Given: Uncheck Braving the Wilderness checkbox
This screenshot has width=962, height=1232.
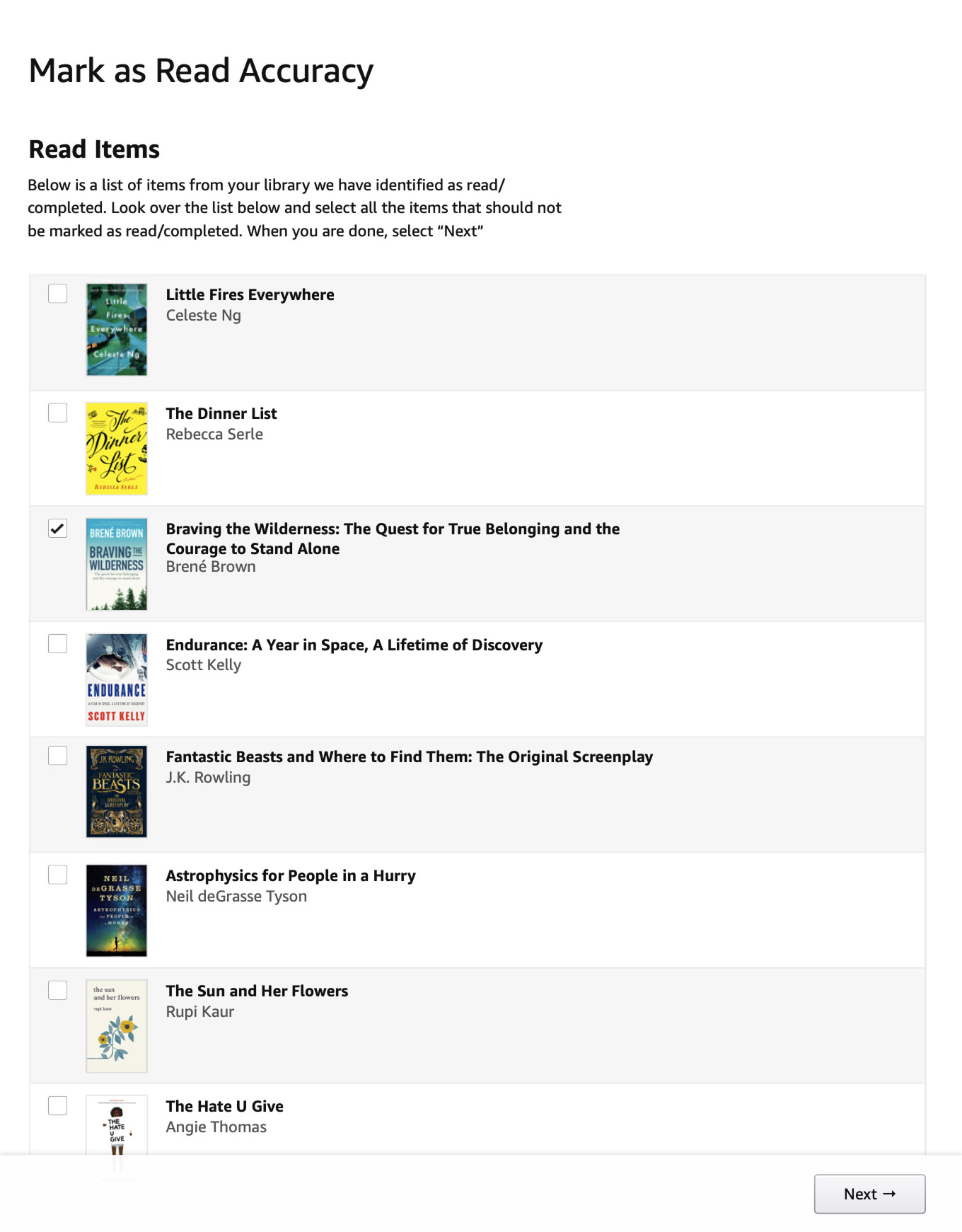Looking at the screenshot, I should tap(57, 528).
